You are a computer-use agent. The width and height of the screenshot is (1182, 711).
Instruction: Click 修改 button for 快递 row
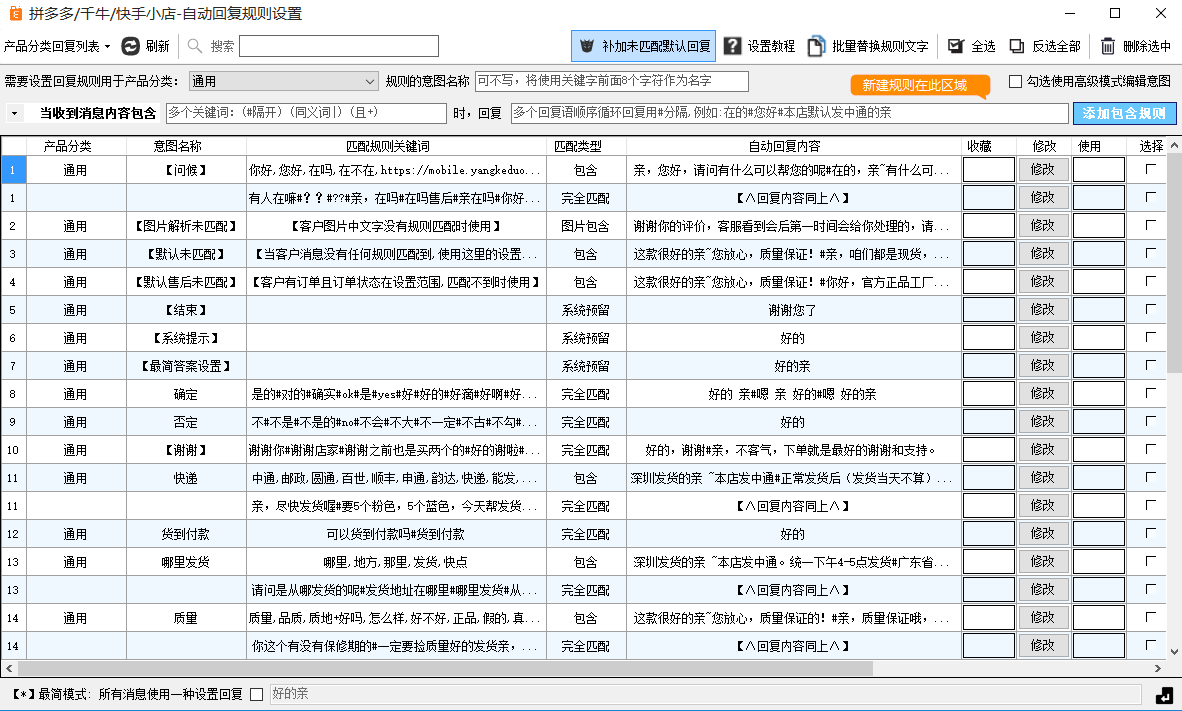(x=1043, y=477)
